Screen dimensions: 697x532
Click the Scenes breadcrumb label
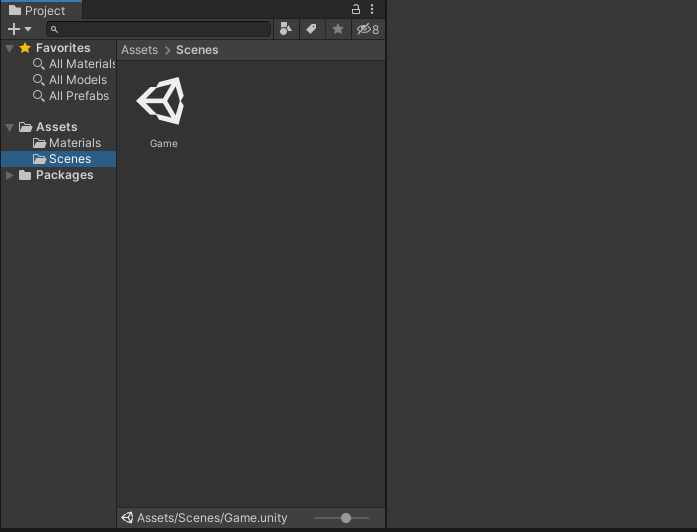click(x=197, y=50)
